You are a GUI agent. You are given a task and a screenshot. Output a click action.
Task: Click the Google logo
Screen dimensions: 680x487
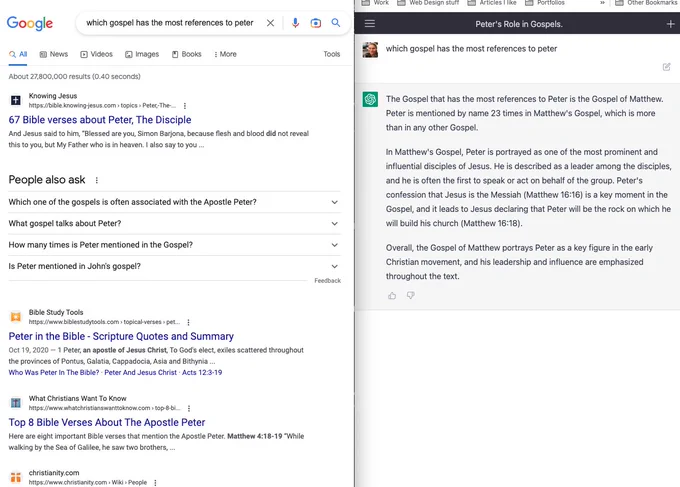[x=30, y=23]
